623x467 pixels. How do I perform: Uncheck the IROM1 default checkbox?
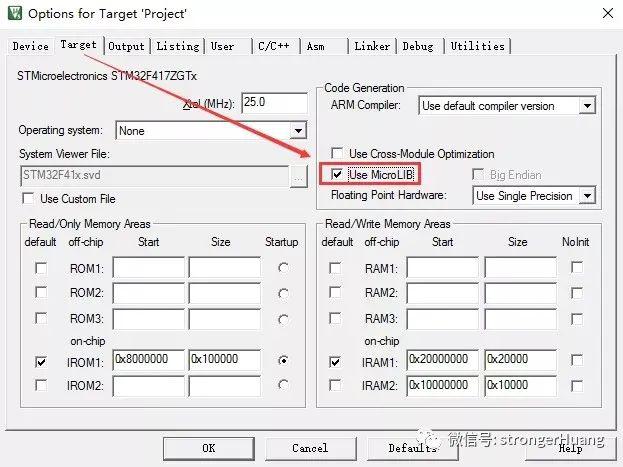(x=41, y=362)
